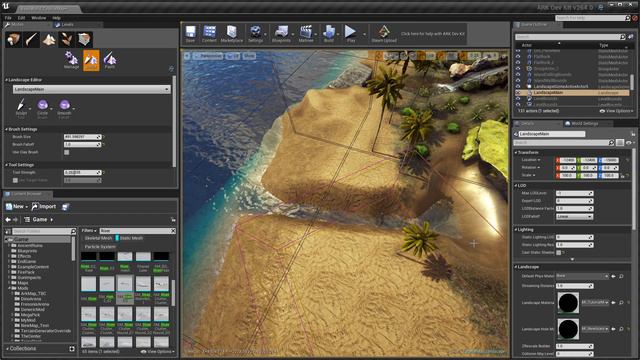Click the property matrix grid icon in Details
Viewport: 640px width, 360px height.
(x=620, y=142)
